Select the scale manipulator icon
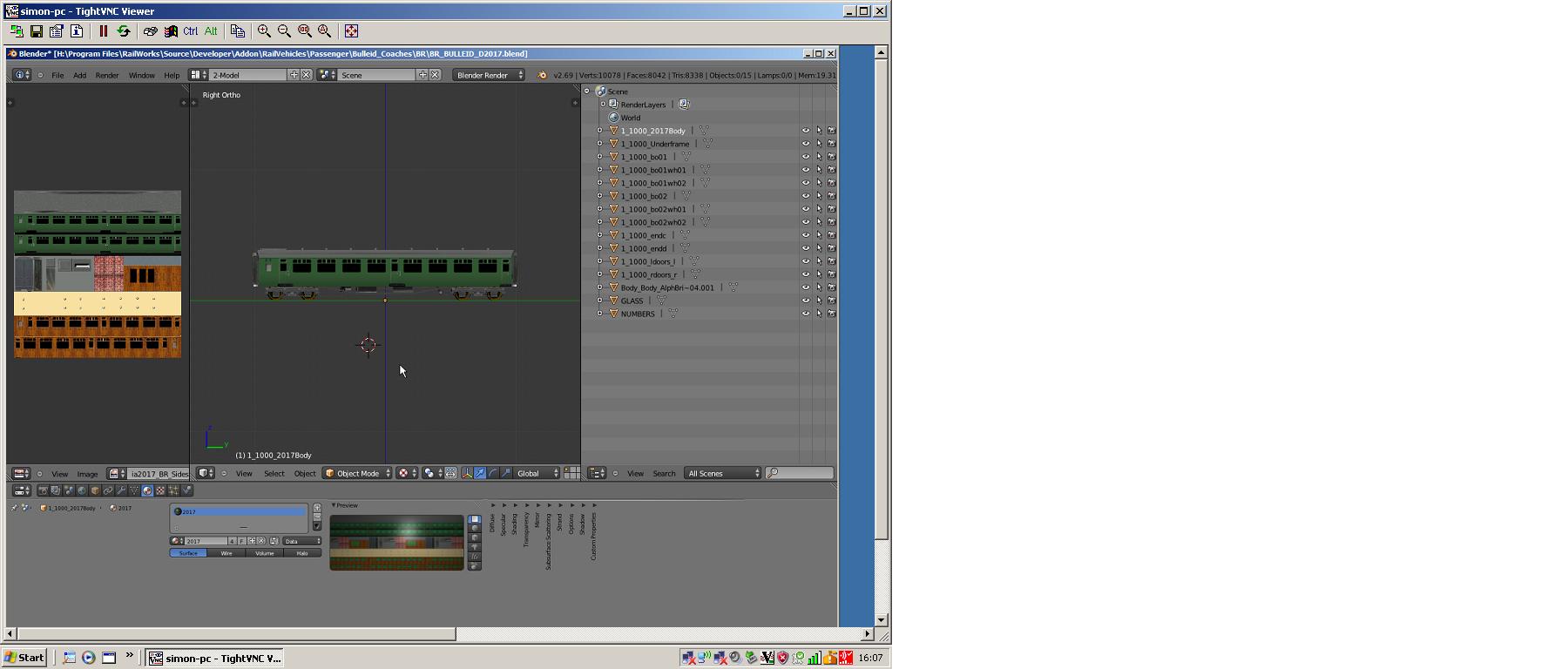1568x669 pixels. [506, 473]
